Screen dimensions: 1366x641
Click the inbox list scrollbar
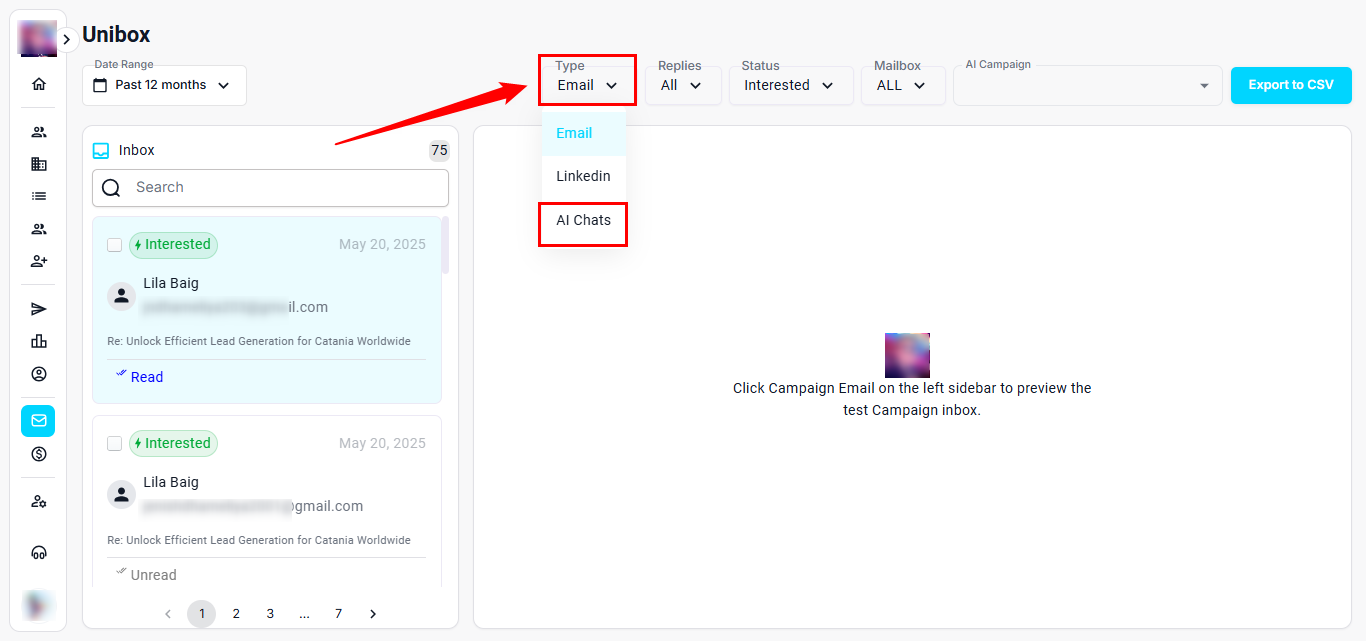point(445,245)
